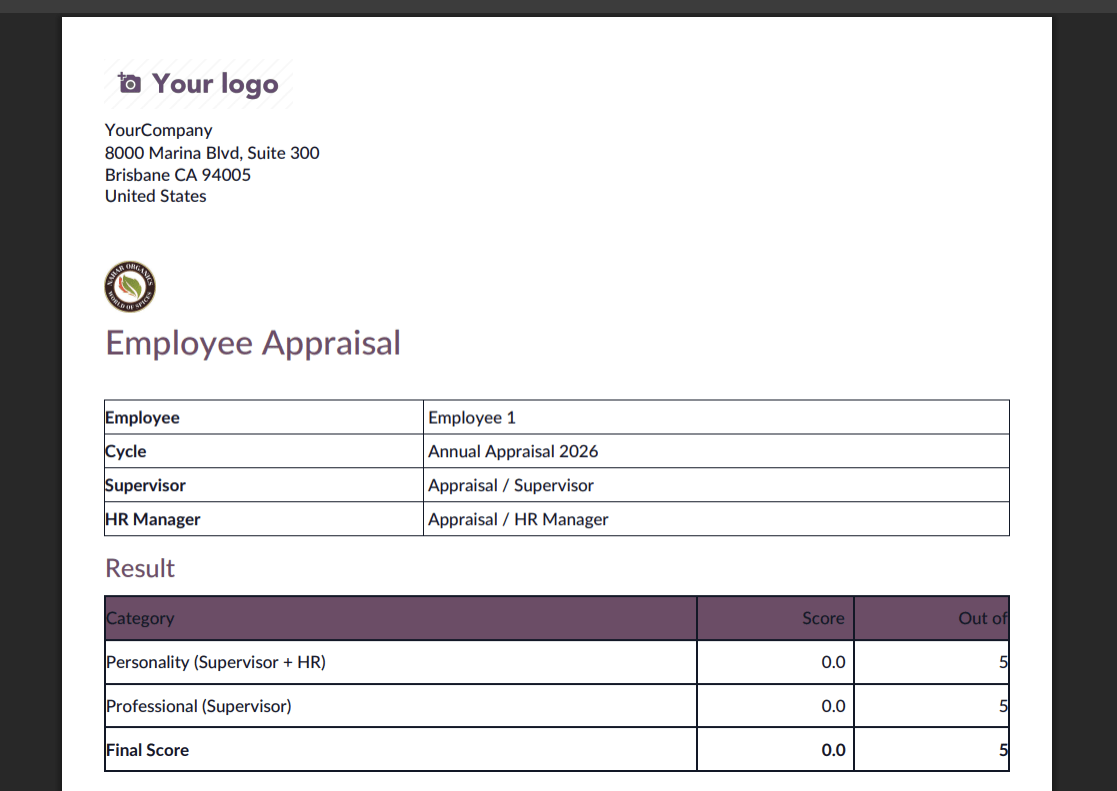Click the bold 'HR Manager' row label
Image resolution: width=1117 pixels, height=791 pixels.
pyautogui.click(x=152, y=519)
